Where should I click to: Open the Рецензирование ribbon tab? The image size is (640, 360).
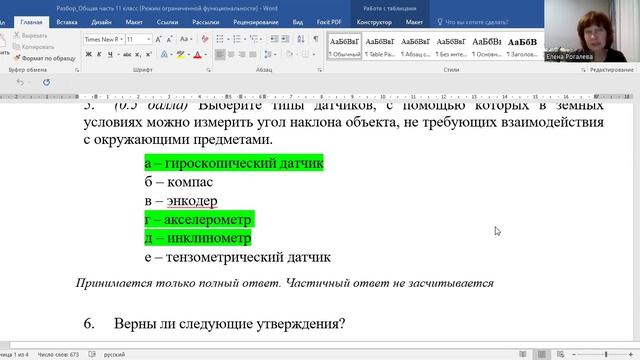tap(256, 22)
